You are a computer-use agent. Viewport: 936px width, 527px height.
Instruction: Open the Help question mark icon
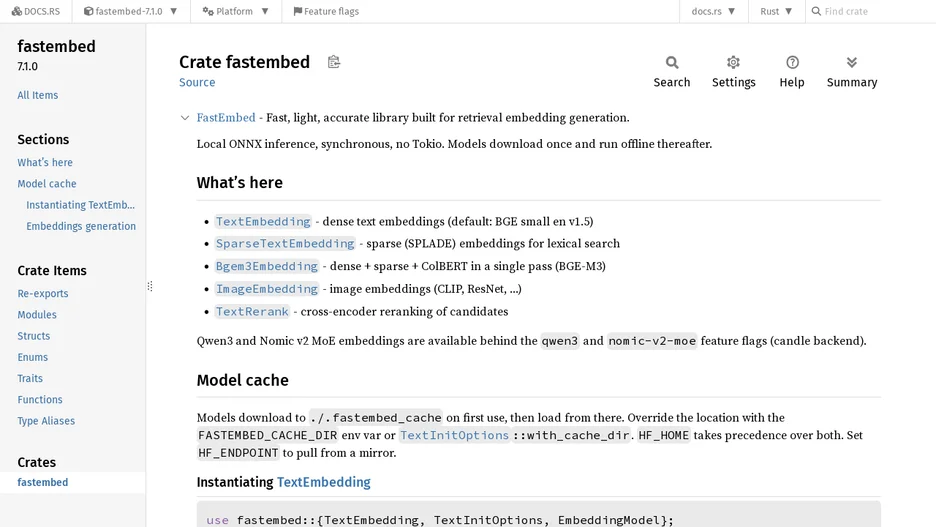pyautogui.click(x=792, y=72)
